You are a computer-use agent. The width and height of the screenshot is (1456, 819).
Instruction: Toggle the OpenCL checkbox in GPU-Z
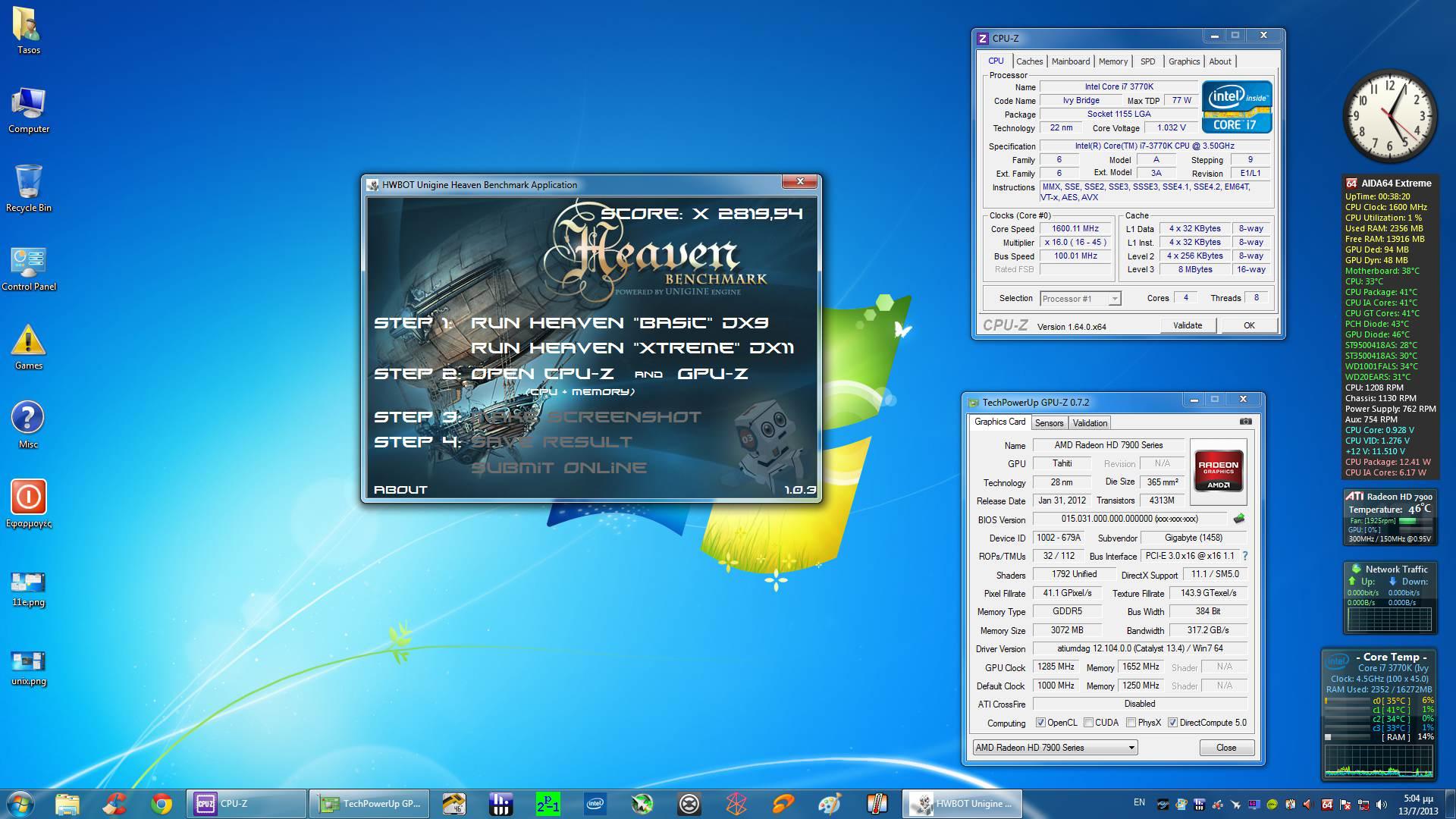[1040, 723]
